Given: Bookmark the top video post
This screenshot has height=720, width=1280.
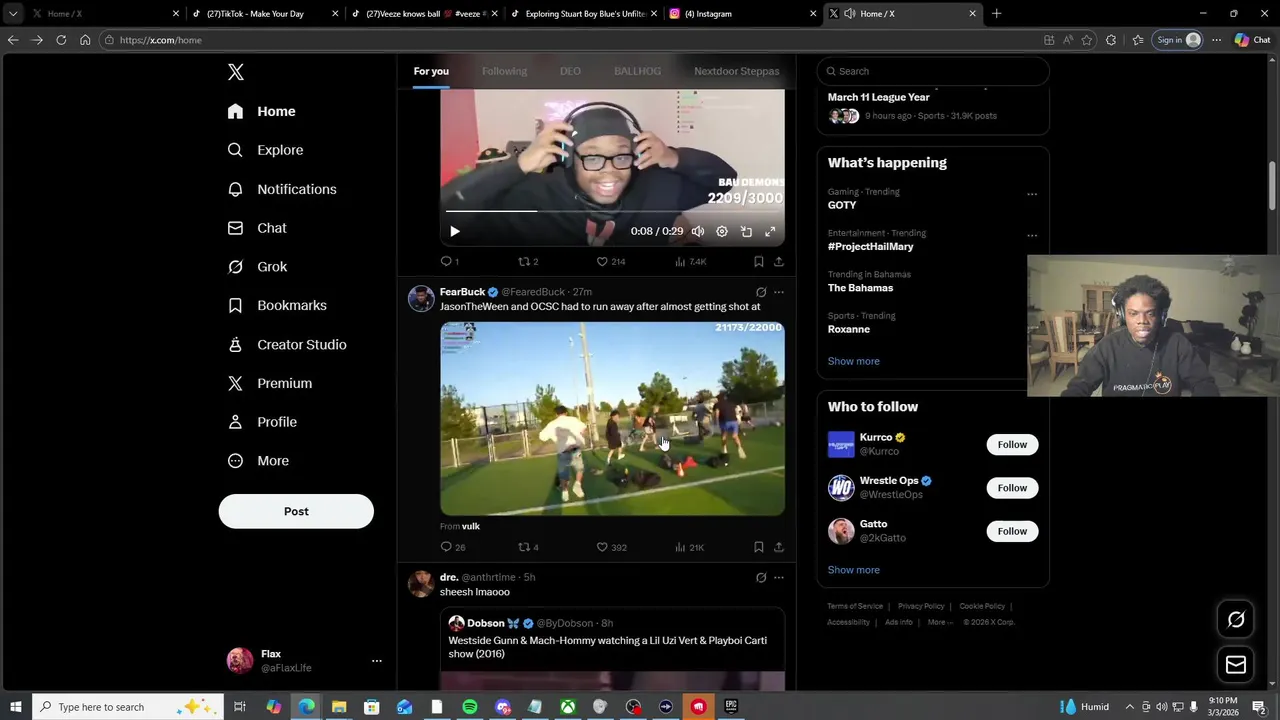Looking at the screenshot, I should pyautogui.click(x=759, y=261).
